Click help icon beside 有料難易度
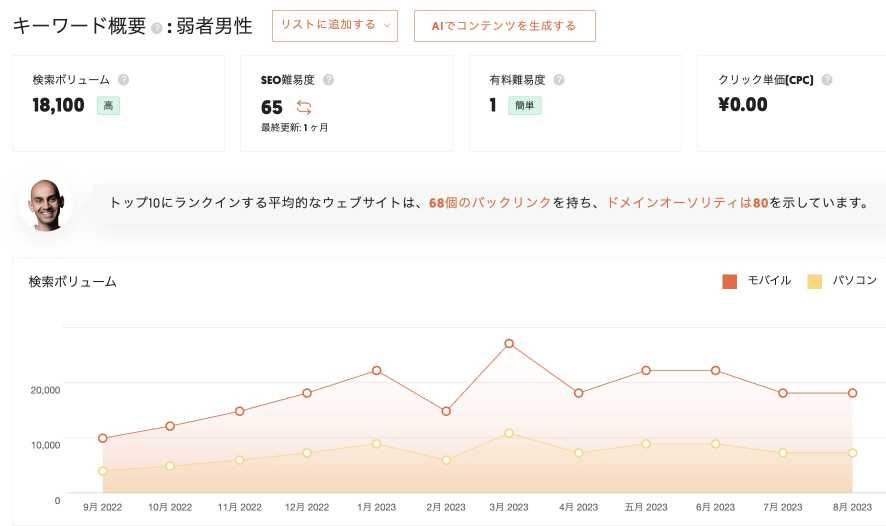 pyautogui.click(x=559, y=80)
